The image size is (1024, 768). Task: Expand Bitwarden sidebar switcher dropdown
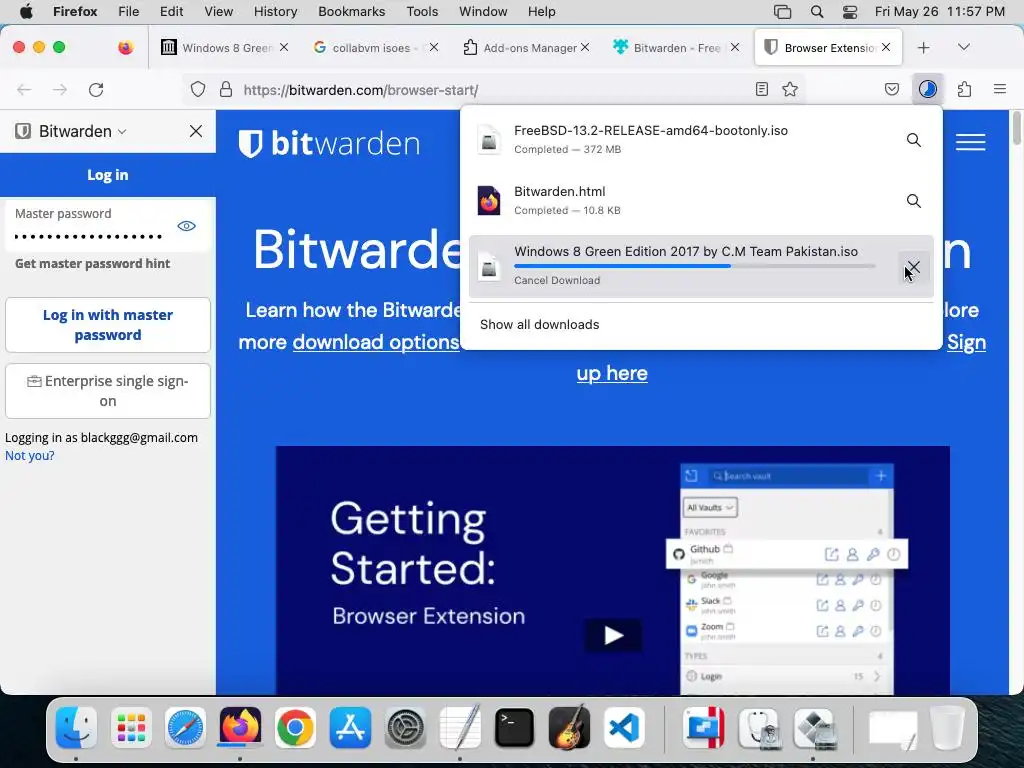[x=122, y=131]
